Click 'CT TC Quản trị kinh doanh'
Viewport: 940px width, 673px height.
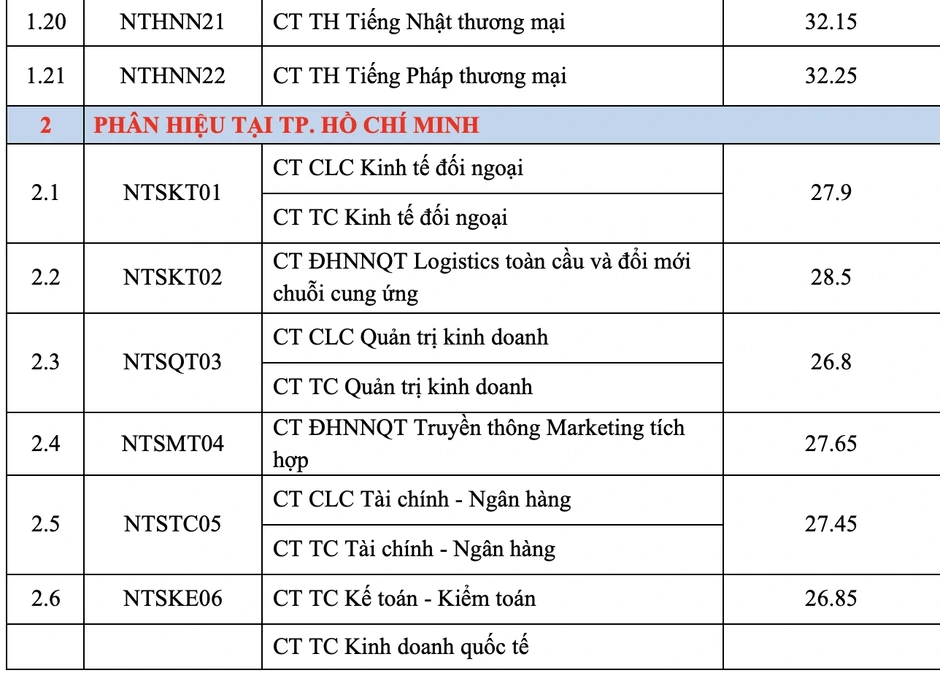pyautogui.click(x=402, y=387)
